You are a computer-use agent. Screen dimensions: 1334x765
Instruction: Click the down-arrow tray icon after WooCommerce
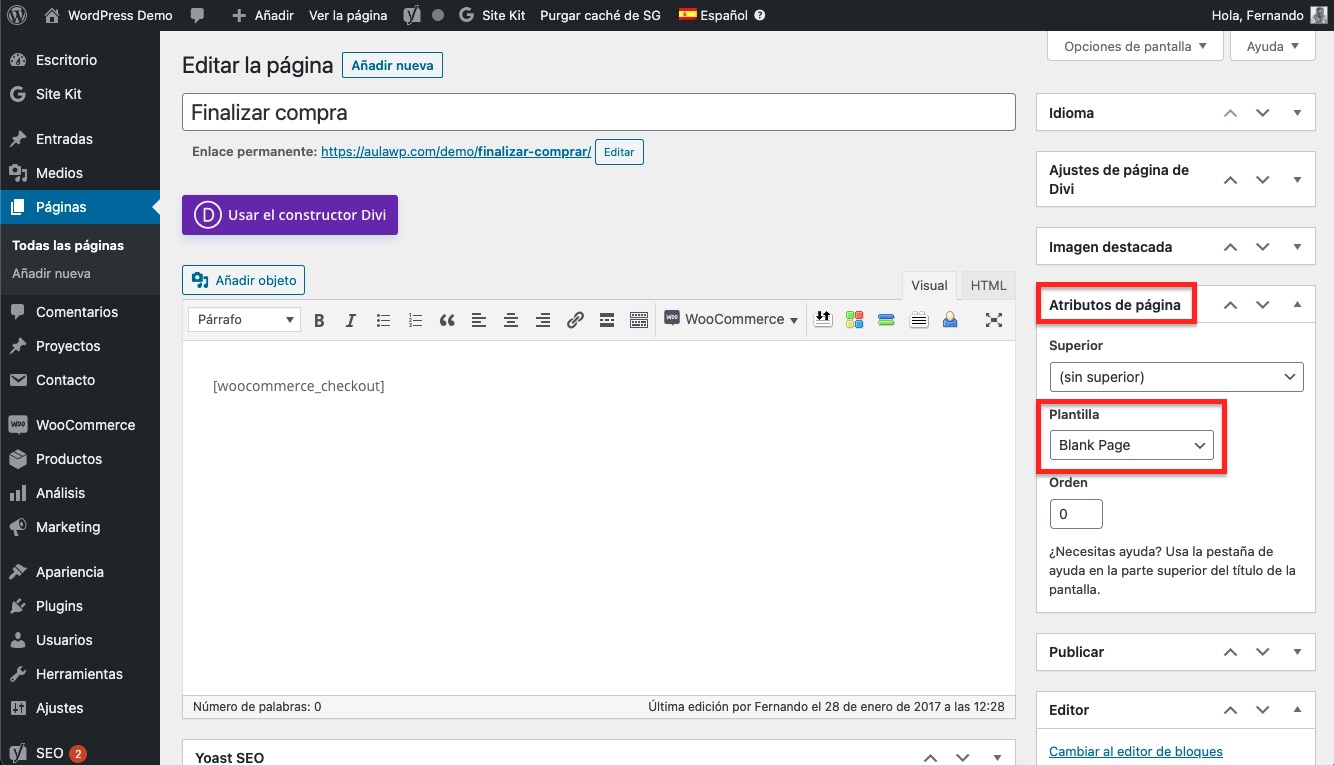click(823, 319)
